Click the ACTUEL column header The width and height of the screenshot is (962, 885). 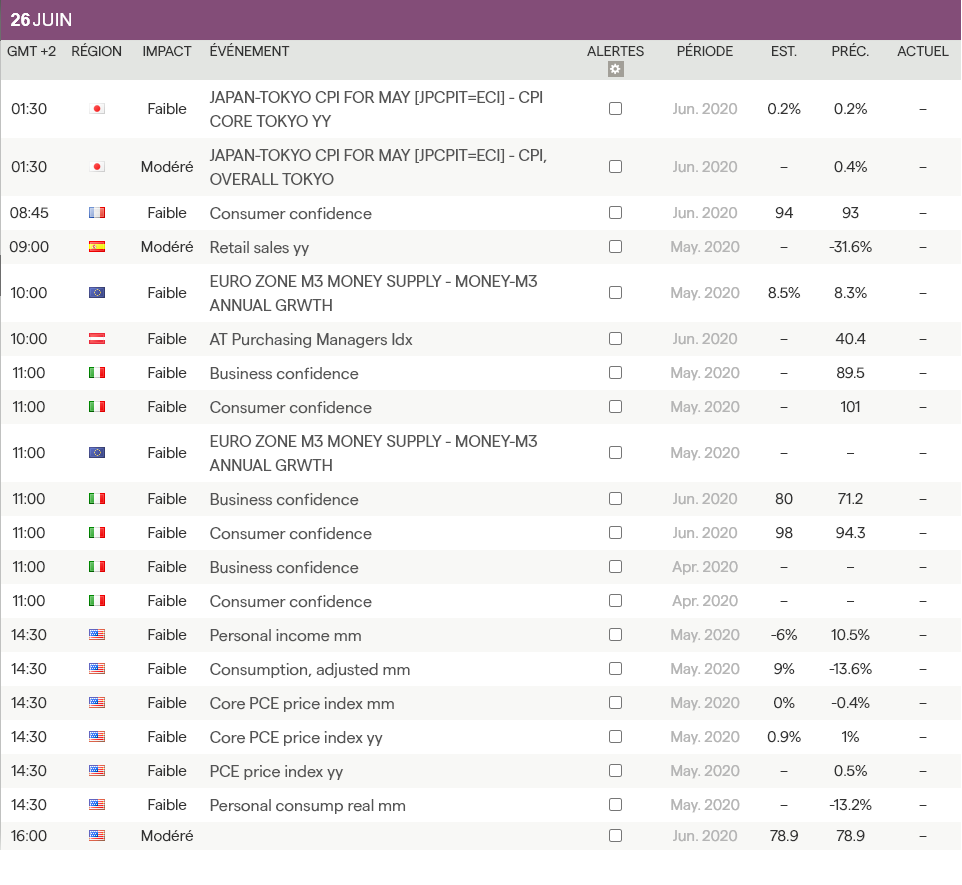[x=923, y=52]
